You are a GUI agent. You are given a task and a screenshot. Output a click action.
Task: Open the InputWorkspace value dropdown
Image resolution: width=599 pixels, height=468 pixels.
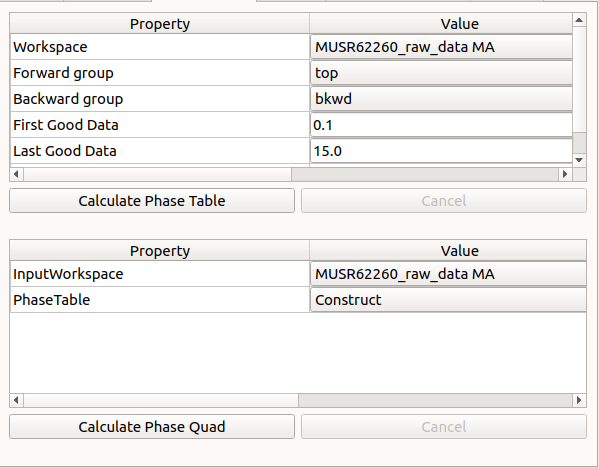[x=448, y=274]
